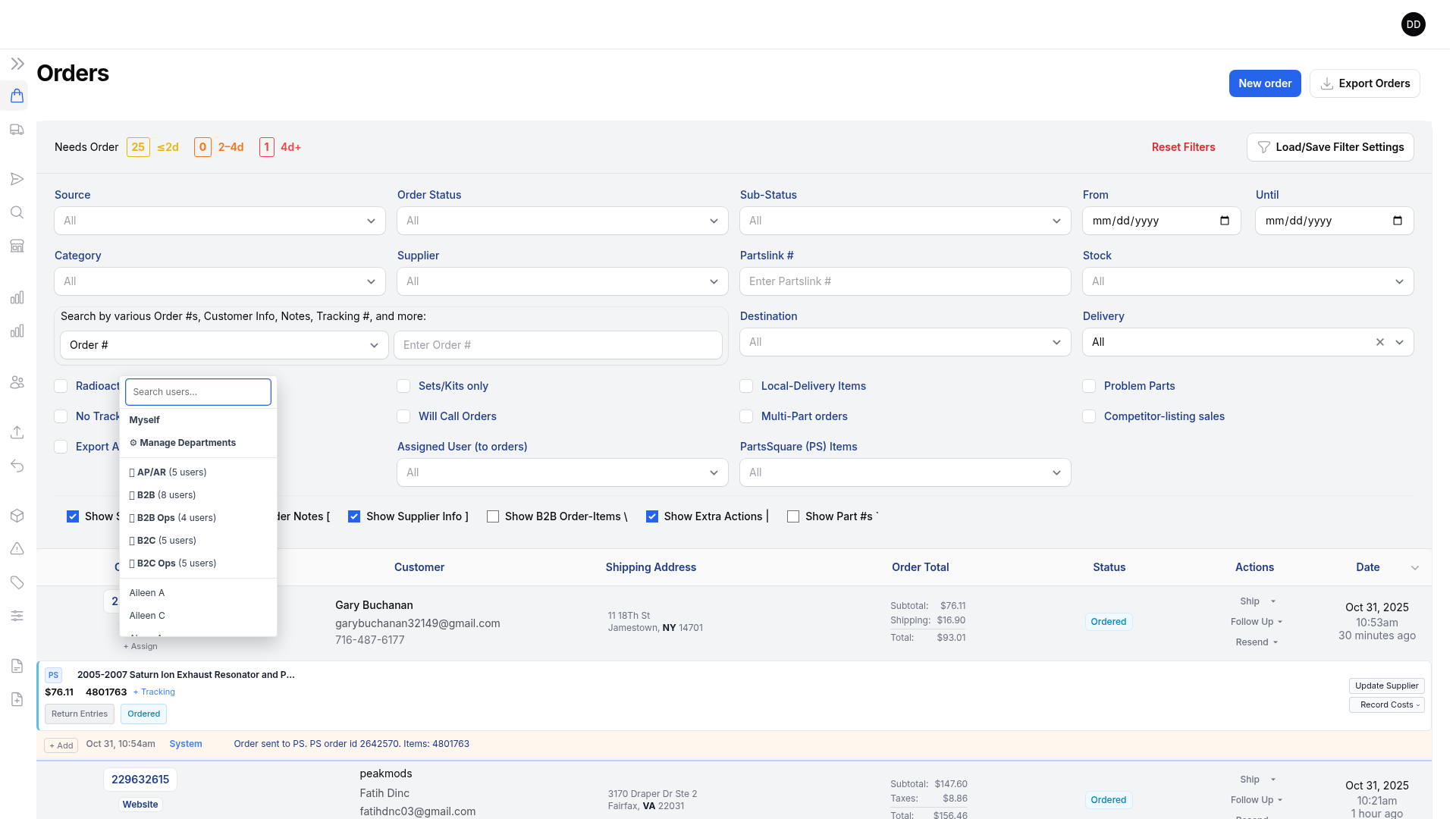Open the package cube sidebar icon

click(x=17, y=516)
